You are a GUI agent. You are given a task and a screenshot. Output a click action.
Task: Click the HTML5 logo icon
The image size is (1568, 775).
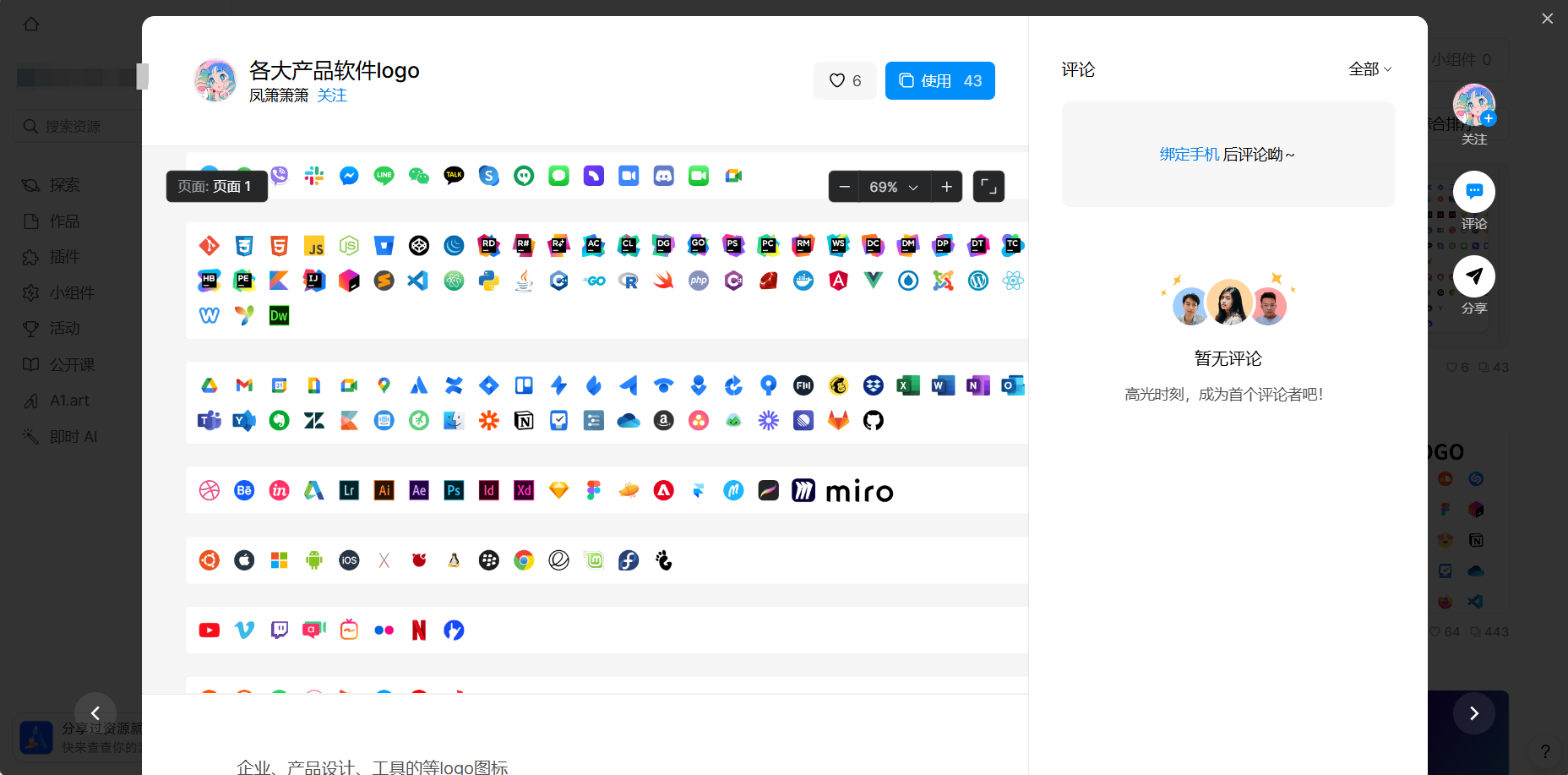280,246
